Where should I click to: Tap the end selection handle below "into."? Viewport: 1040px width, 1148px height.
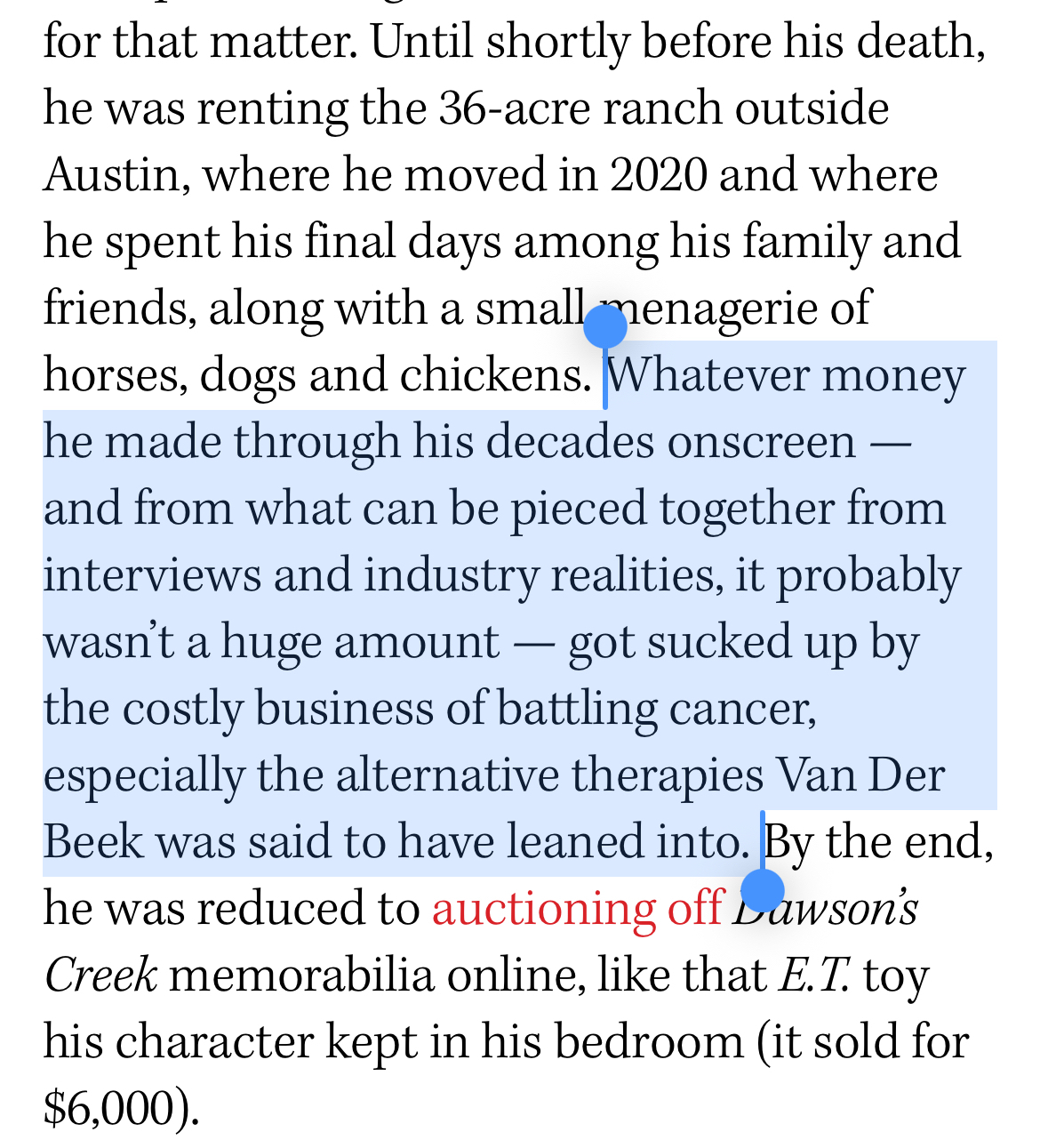point(762,887)
